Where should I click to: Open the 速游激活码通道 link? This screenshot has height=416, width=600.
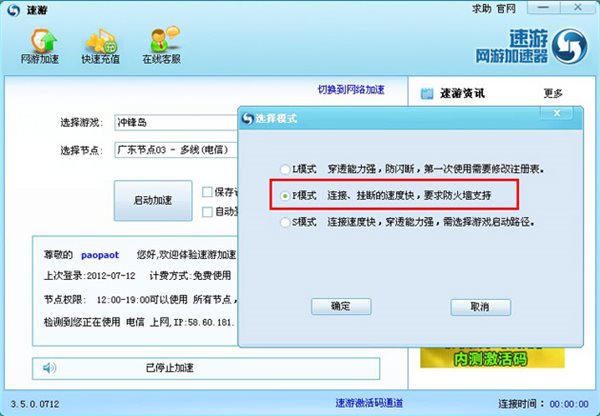pos(369,403)
